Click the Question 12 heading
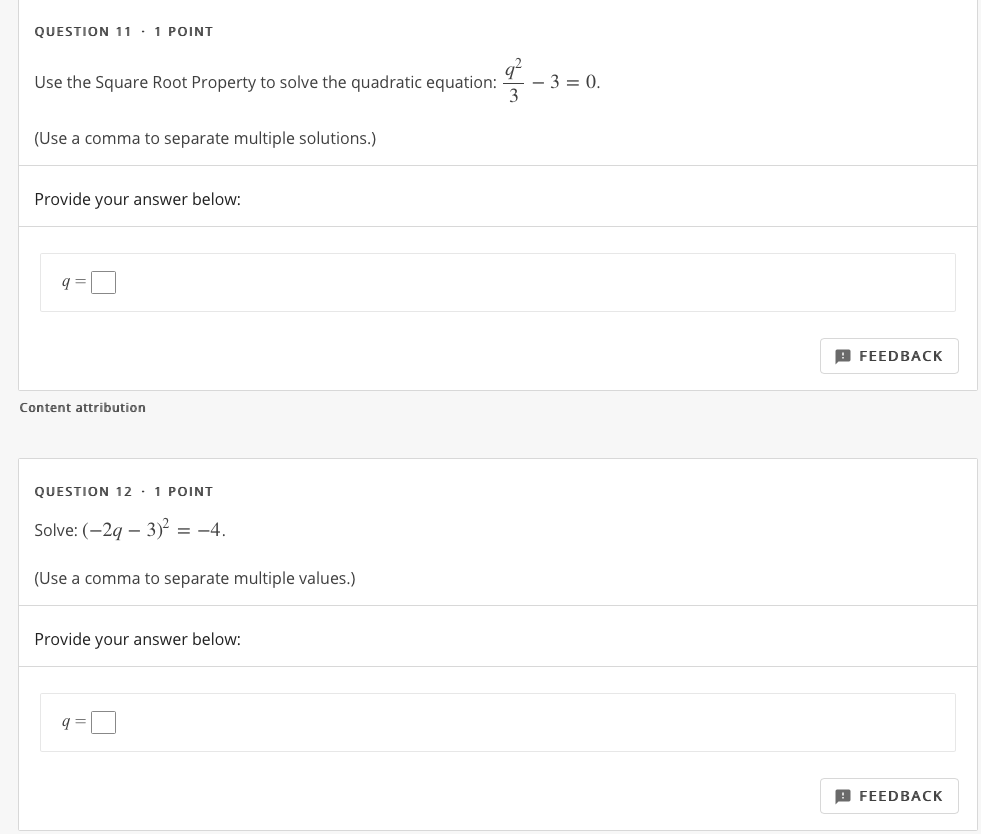The width and height of the screenshot is (981, 834). pyautogui.click(x=83, y=491)
